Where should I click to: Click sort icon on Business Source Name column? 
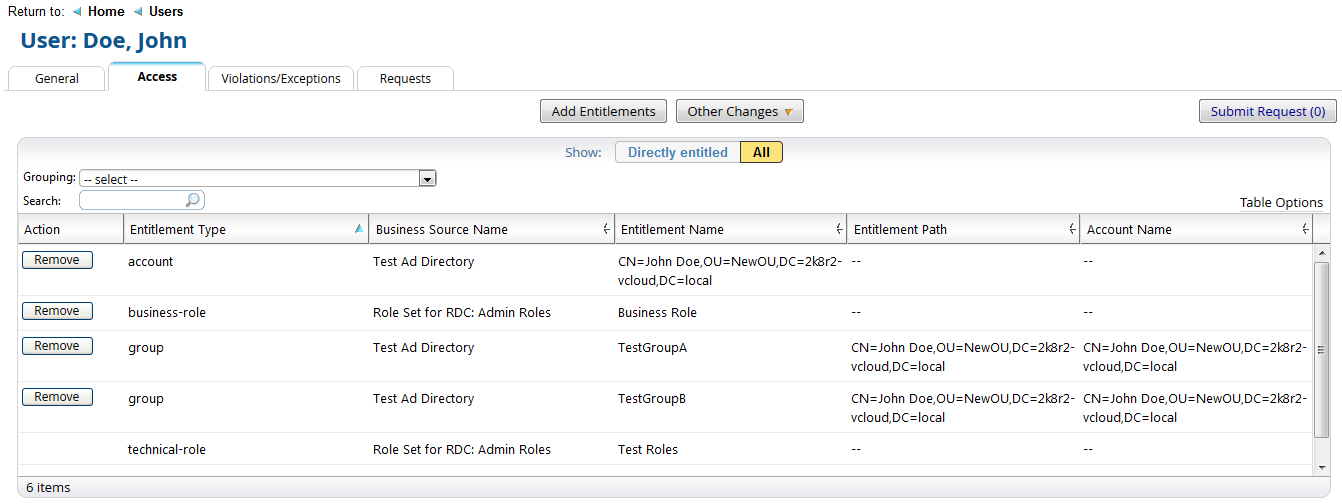(606, 229)
